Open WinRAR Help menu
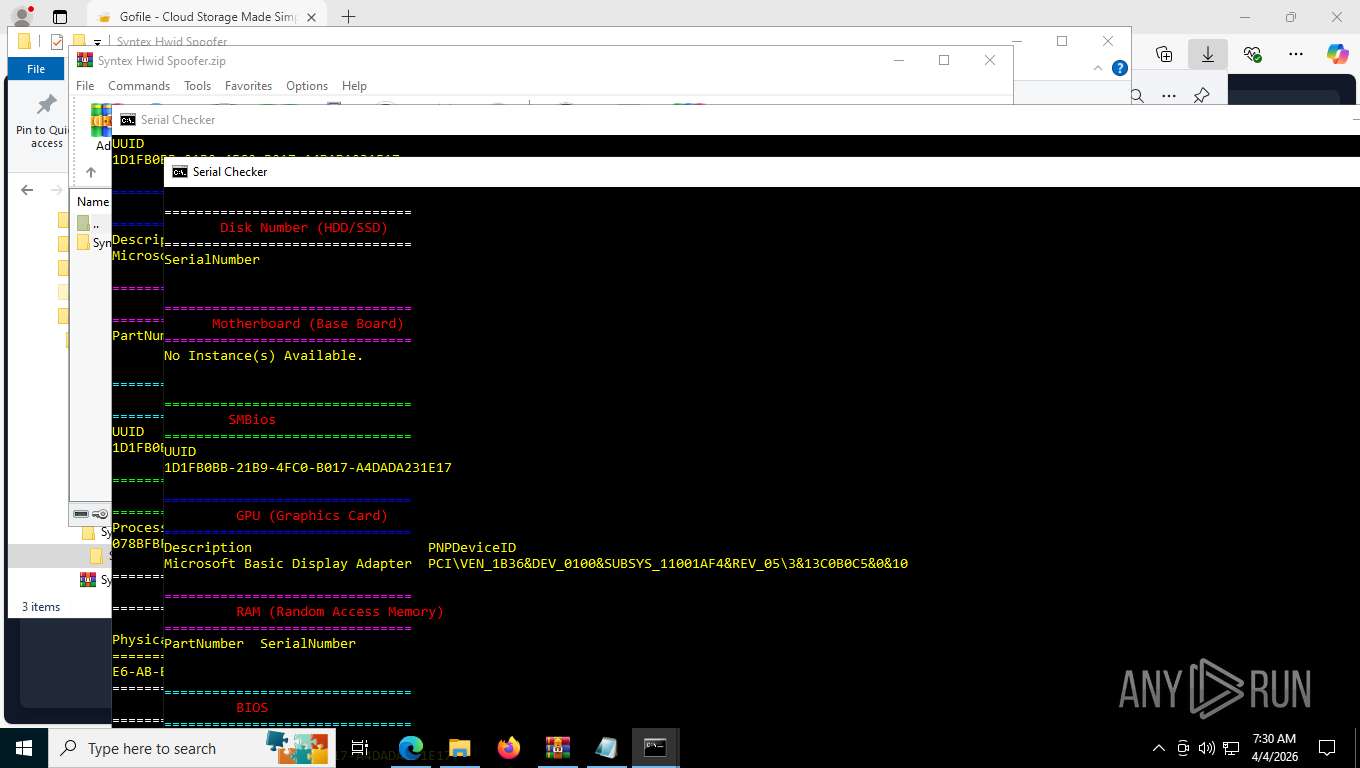 pos(354,86)
